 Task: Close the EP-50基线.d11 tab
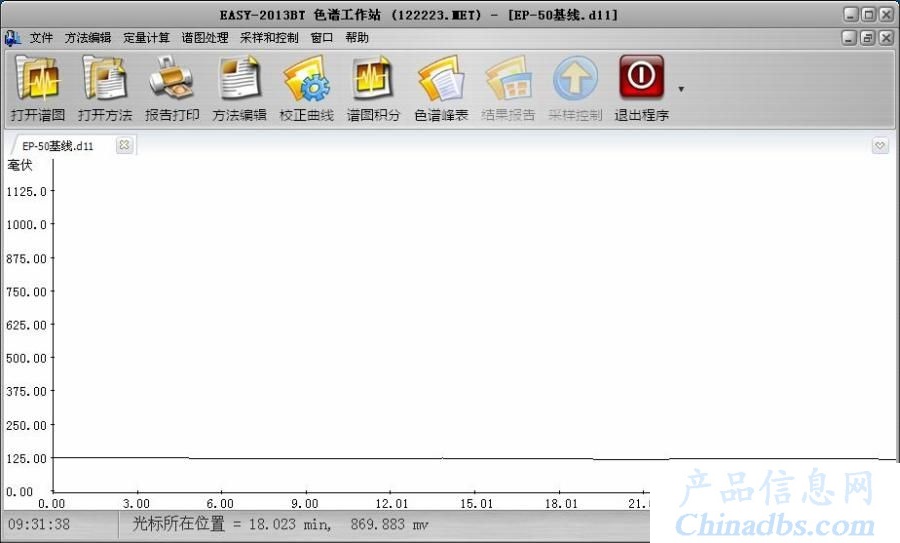click(124, 145)
